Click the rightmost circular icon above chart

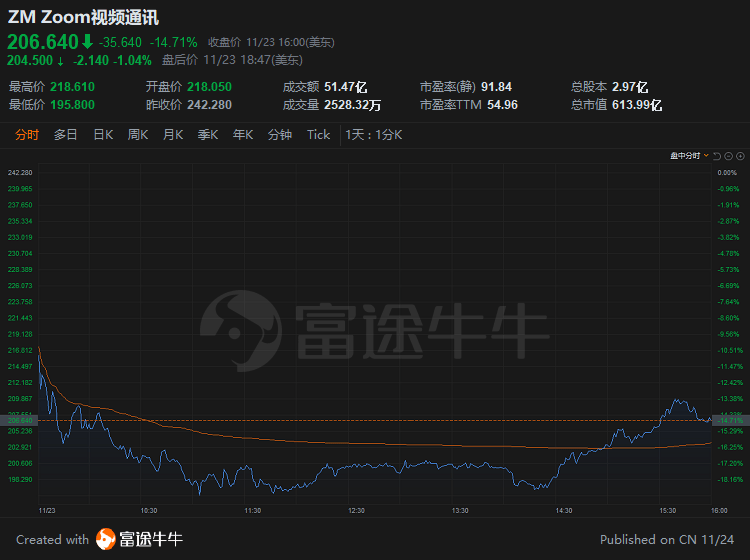[x=739, y=156]
